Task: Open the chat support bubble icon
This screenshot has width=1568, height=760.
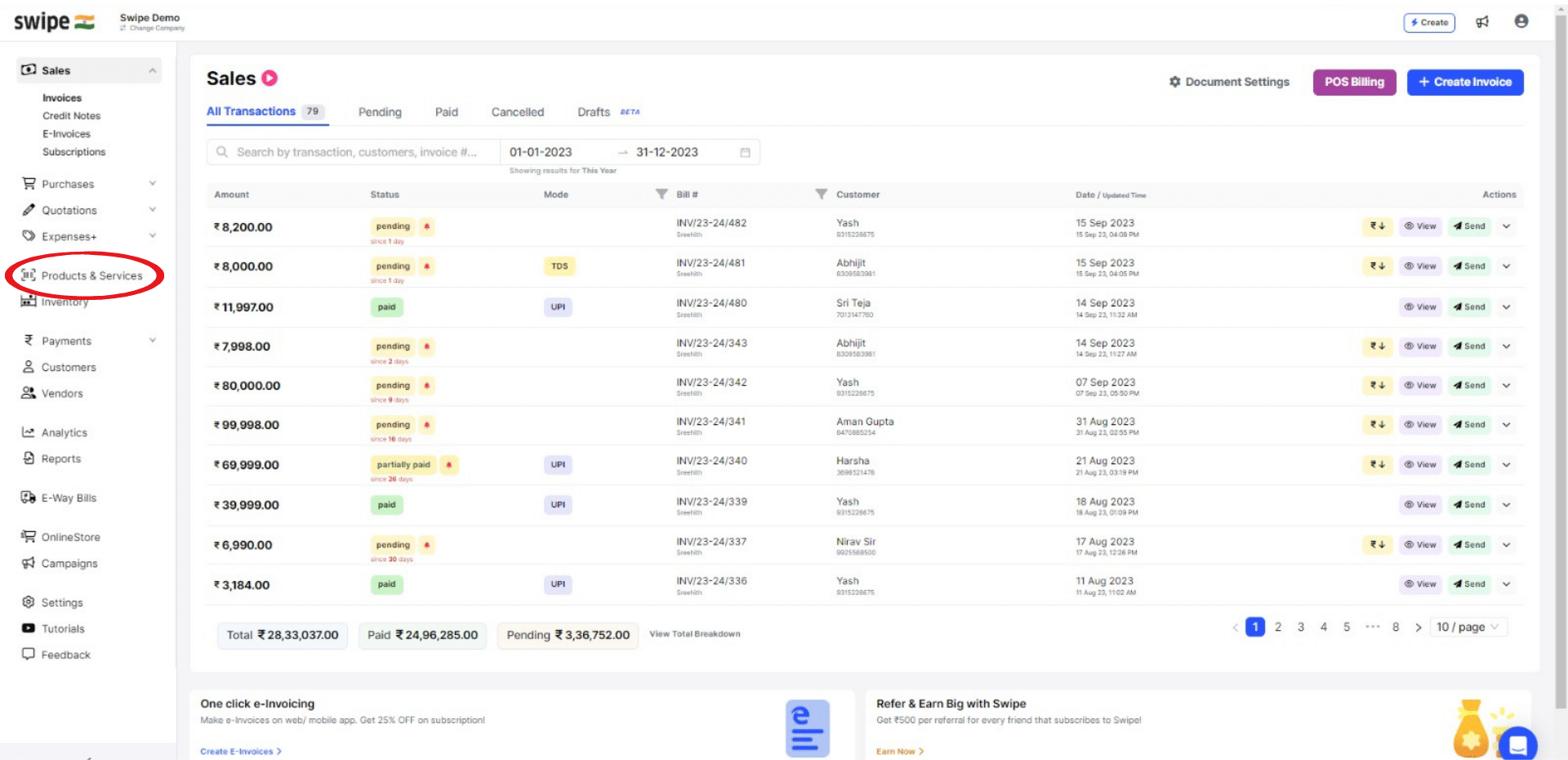Action: 1518,744
